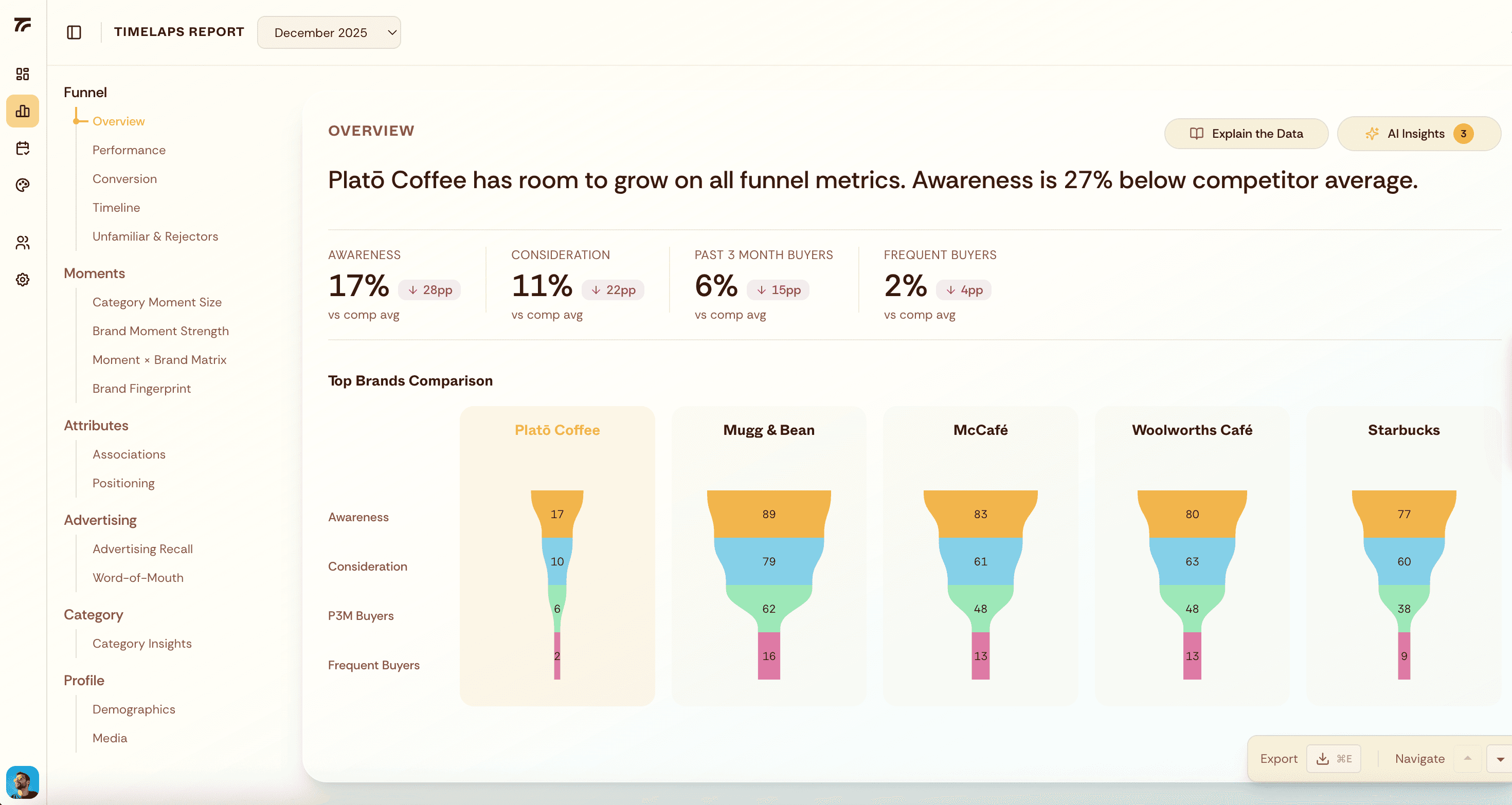
Task: Click the app logo at top left
Action: pos(22,25)
